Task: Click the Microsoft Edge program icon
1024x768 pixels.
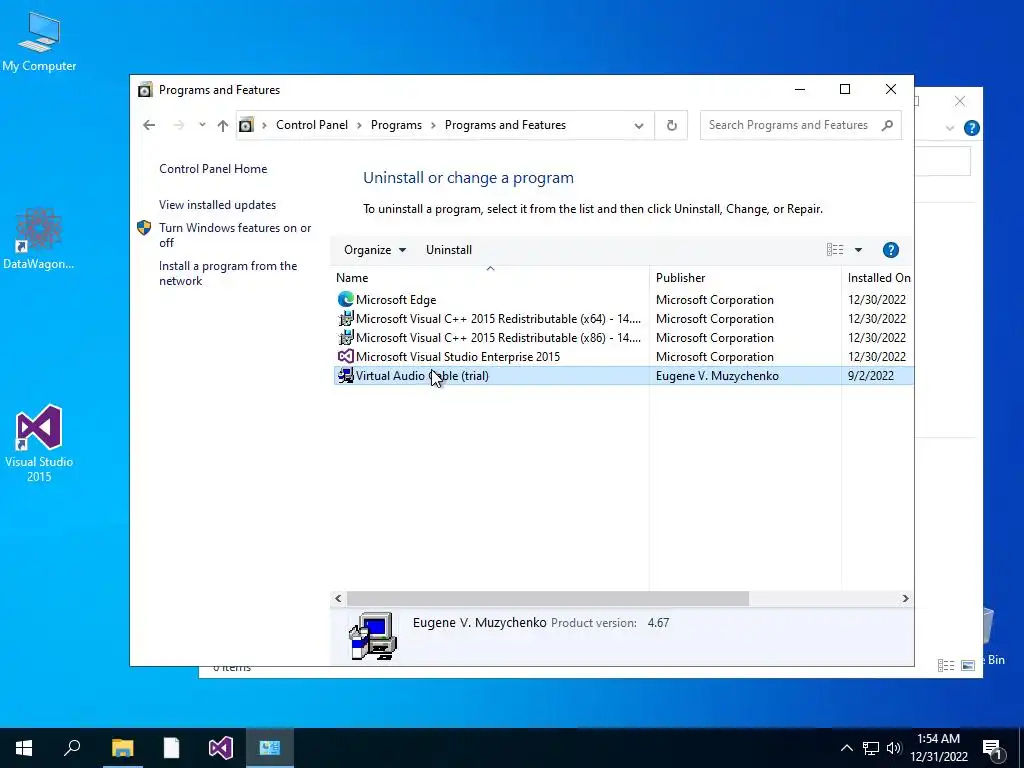Action: tap(345, 300)
